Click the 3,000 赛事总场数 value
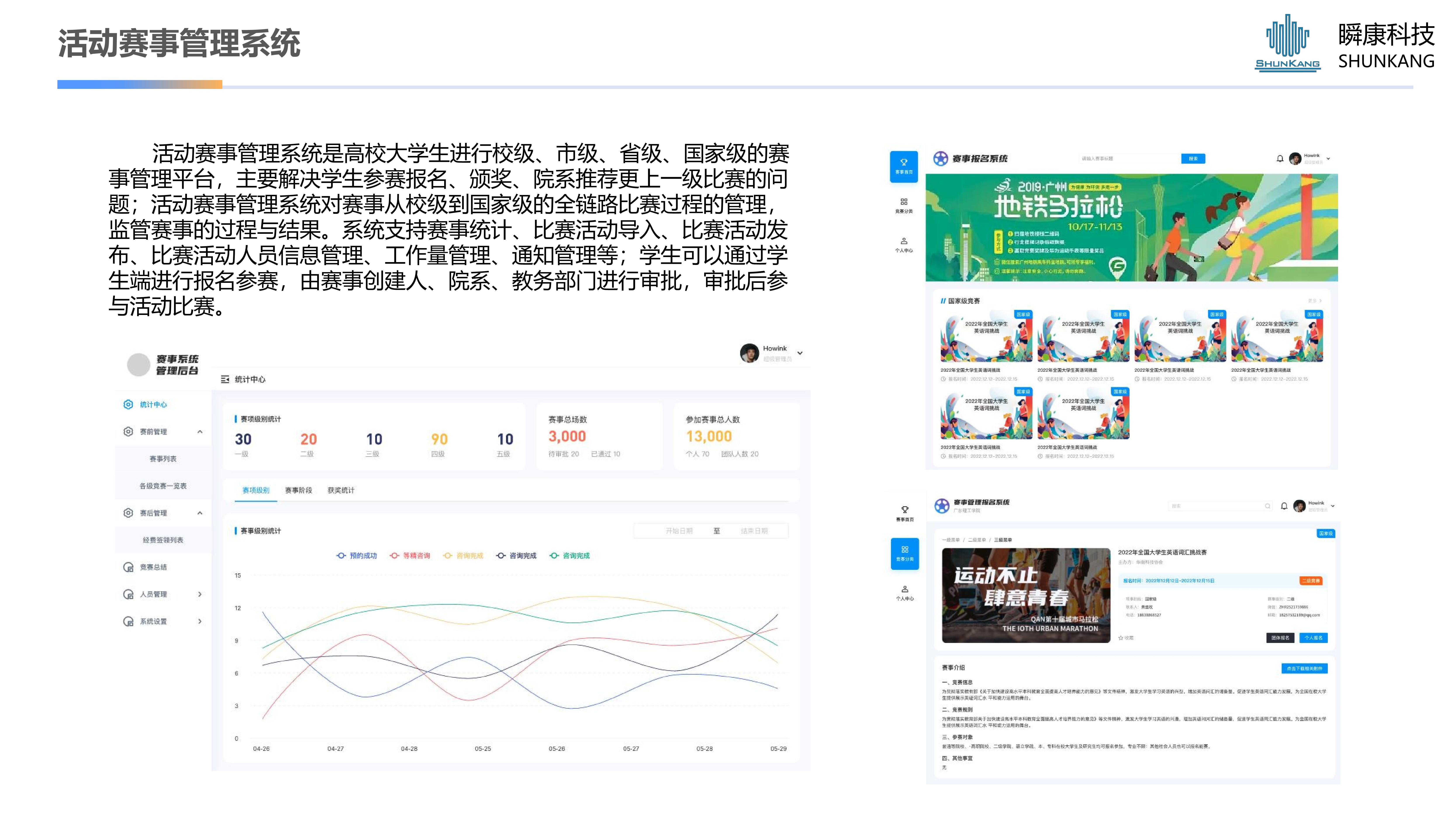1456x819 pixels. 567,436
